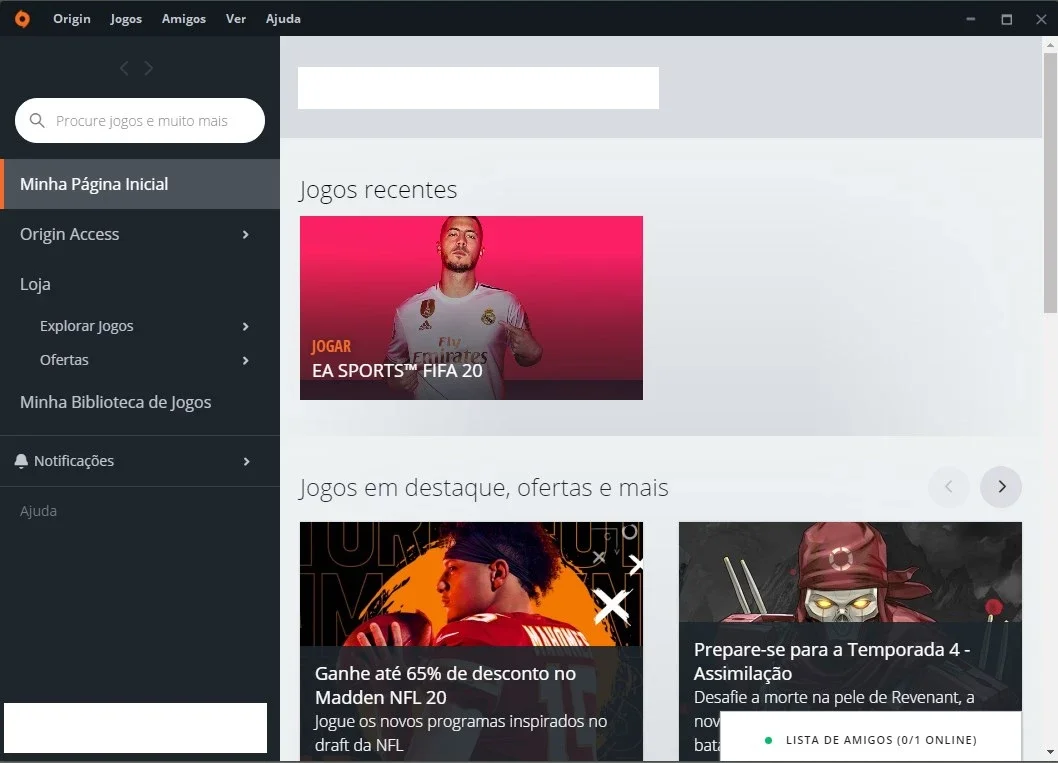Open the Origin menu
Viewport: 1058px width, 763px height.
72,19
